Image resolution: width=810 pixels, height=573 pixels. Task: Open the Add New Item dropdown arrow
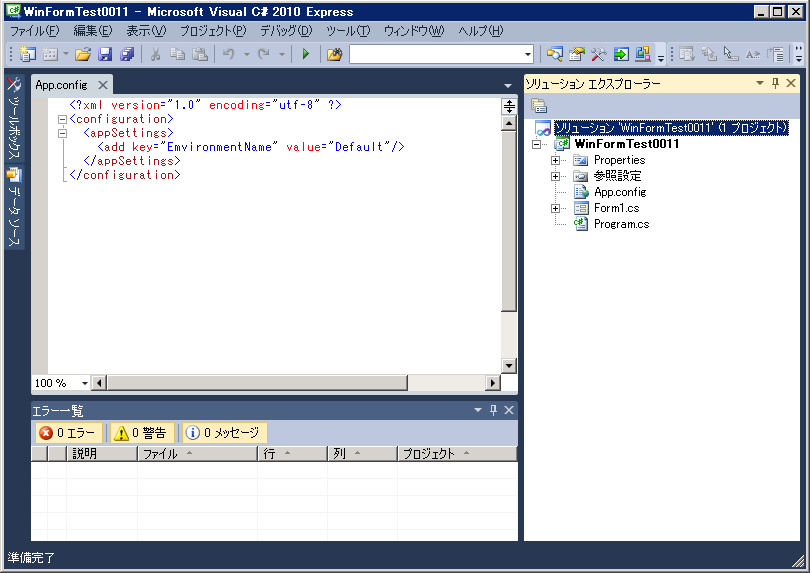66,54
